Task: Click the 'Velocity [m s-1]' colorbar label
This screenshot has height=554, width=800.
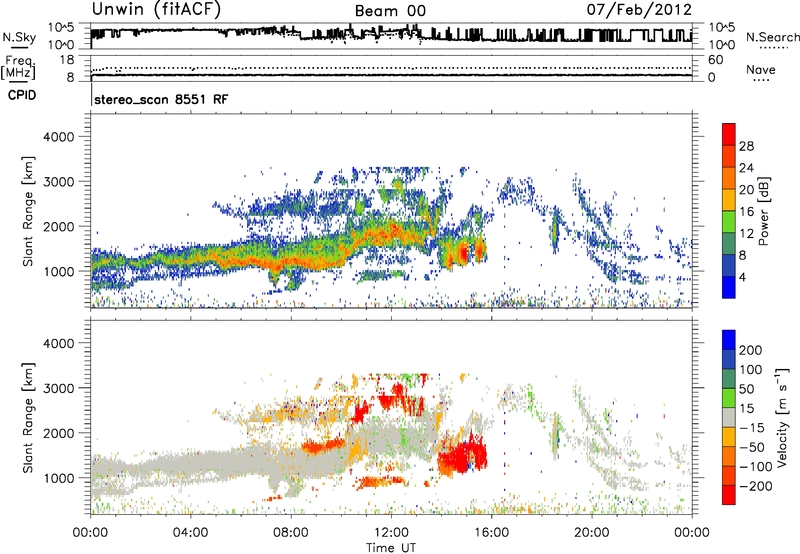Action: tap(781, 417)
